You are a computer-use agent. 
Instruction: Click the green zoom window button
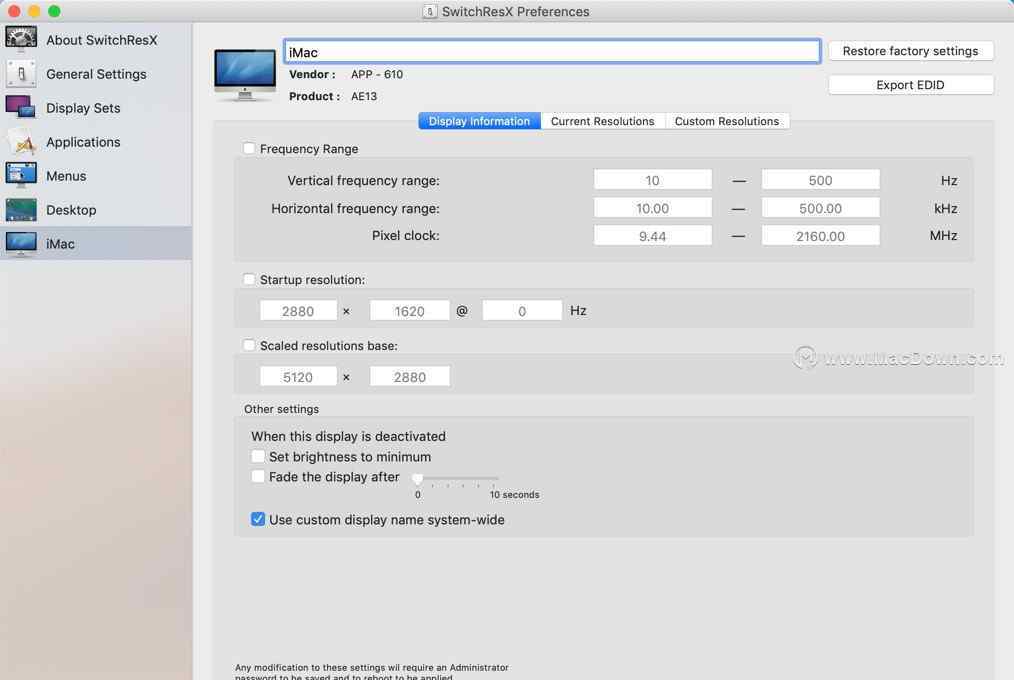coord(54,11)
